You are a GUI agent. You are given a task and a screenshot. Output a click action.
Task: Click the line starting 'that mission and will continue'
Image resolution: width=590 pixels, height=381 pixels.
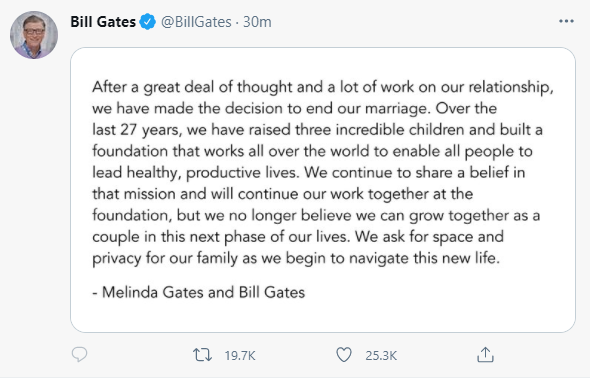(x=283, y=194)
